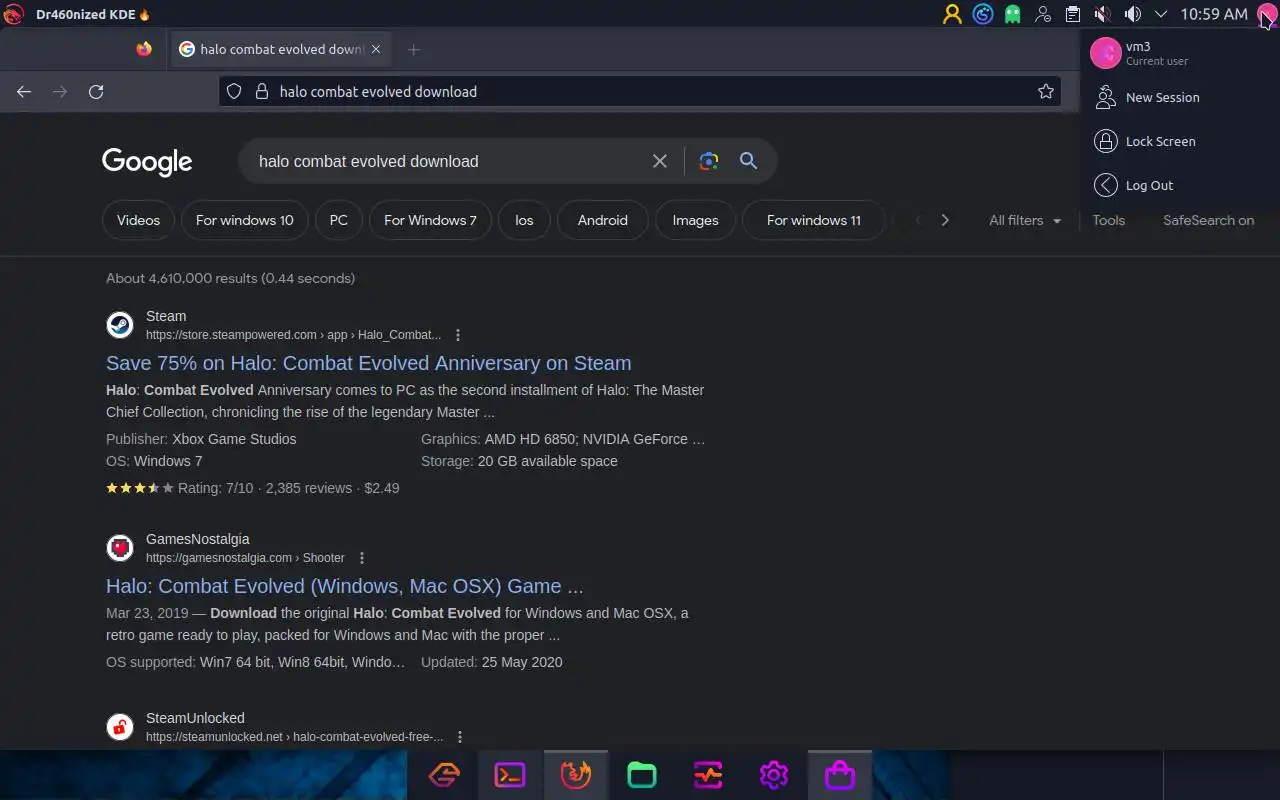The width and height of the screenshot is (1280, 800).
Task: Click the Firefox icon beside the tab
Action: [144, 49]
